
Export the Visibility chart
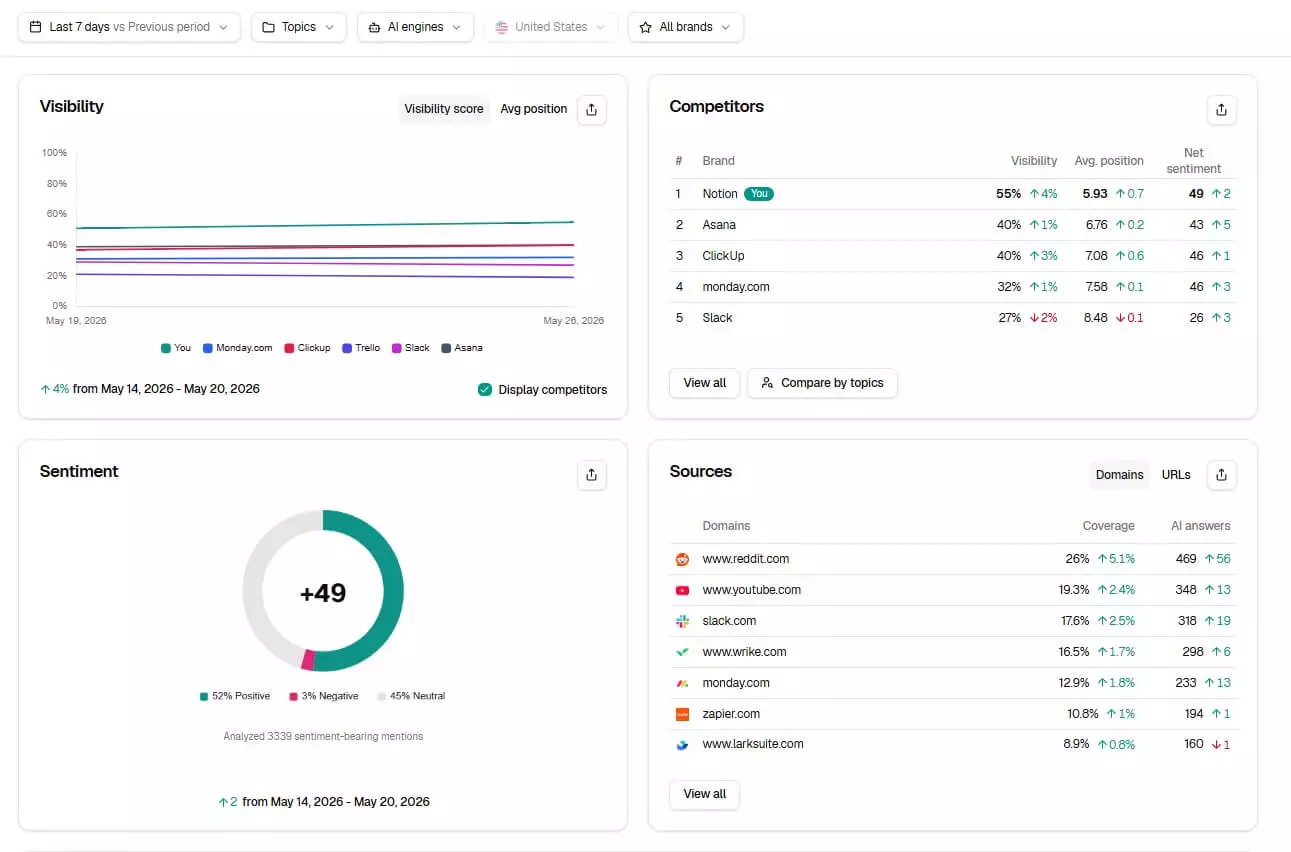point(592,109)
